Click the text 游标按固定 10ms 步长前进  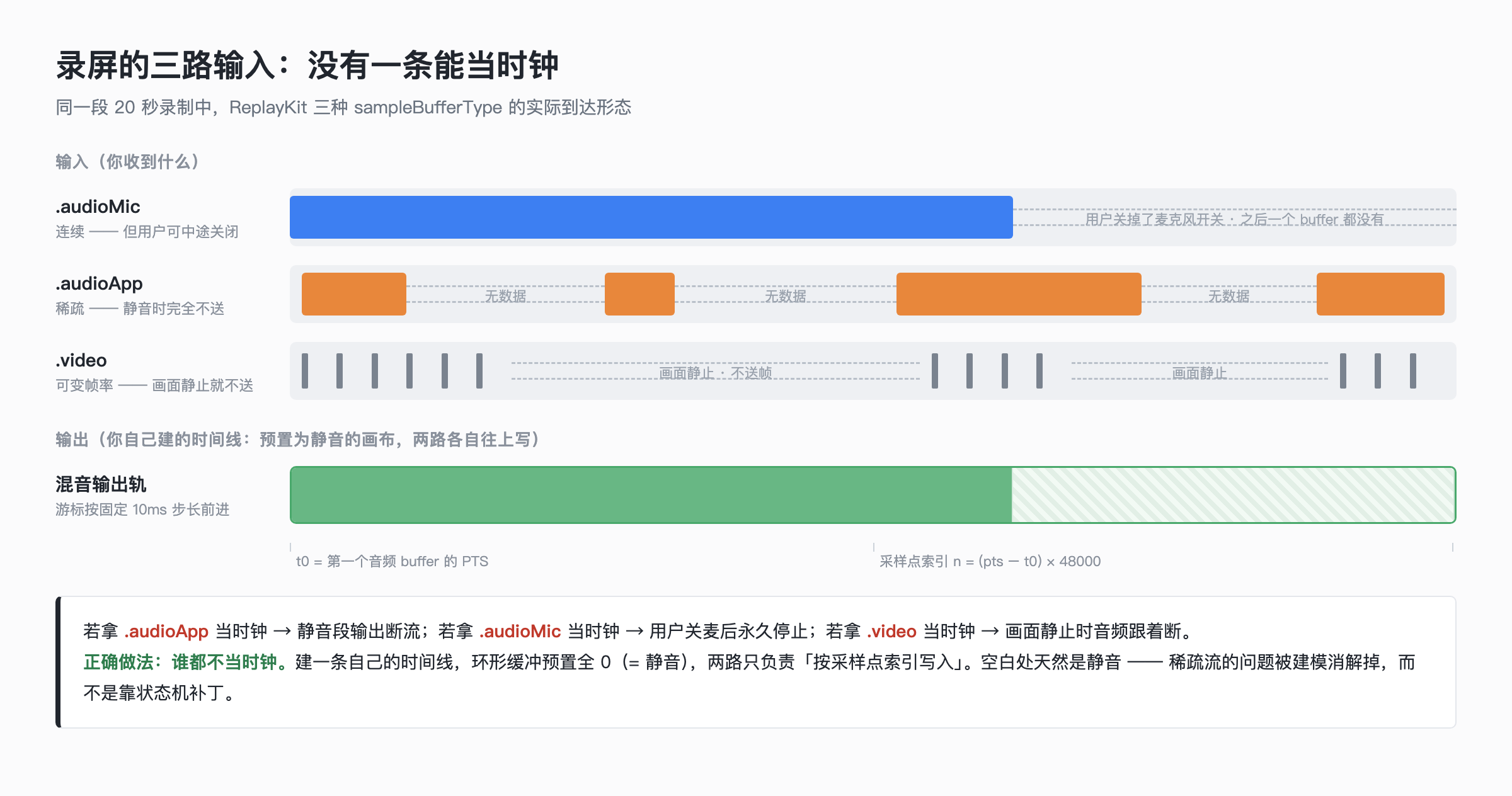(142, 509)
